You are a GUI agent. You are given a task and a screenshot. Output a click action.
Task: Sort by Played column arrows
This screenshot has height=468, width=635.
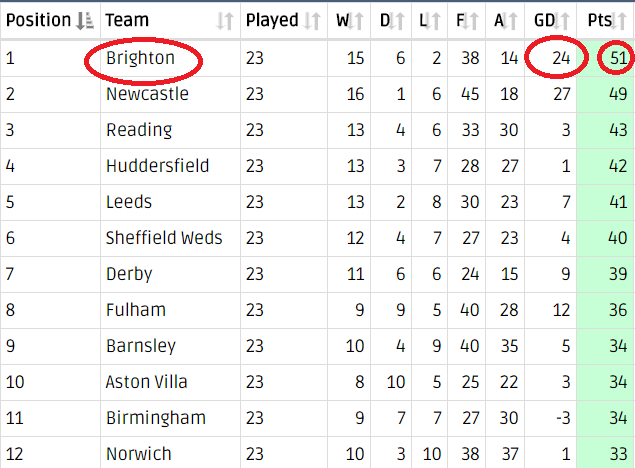tap(312, 21)
